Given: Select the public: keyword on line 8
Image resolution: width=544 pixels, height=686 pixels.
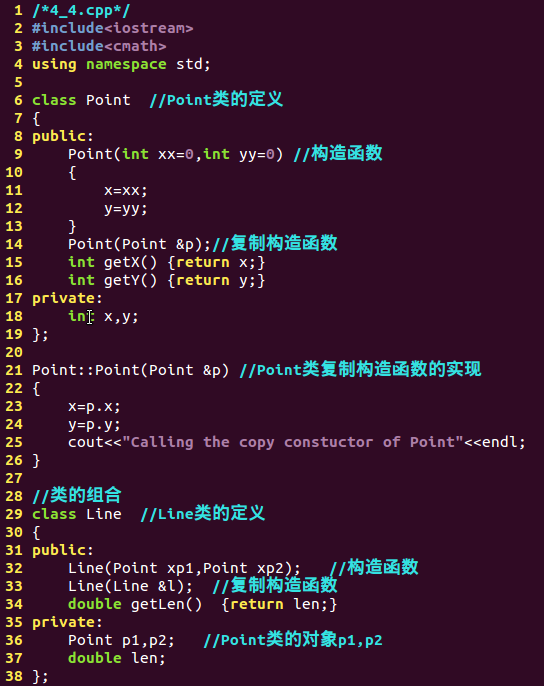Looking at the screenshot, I should [63, 136].
